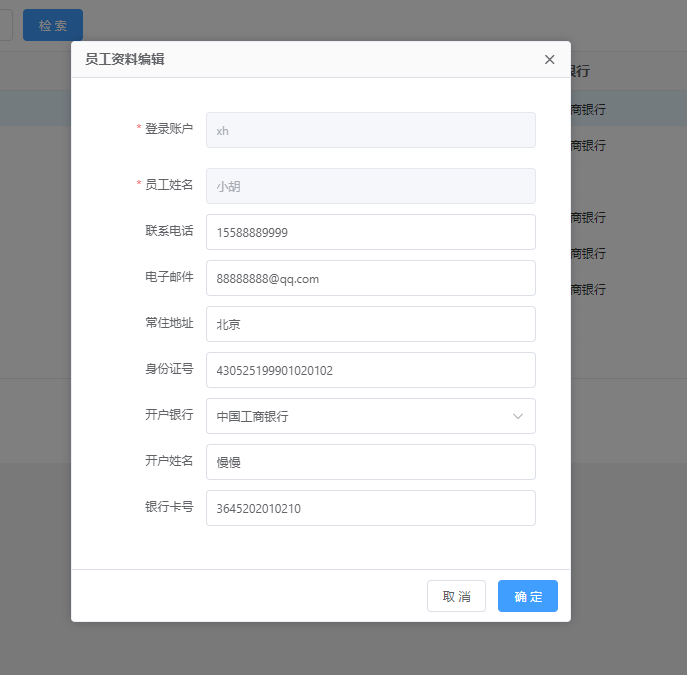Image resolution: width=687 pixels, height=675 pixels.
Task: Click the 银行卡号 field label
Action: click(169, 507)
